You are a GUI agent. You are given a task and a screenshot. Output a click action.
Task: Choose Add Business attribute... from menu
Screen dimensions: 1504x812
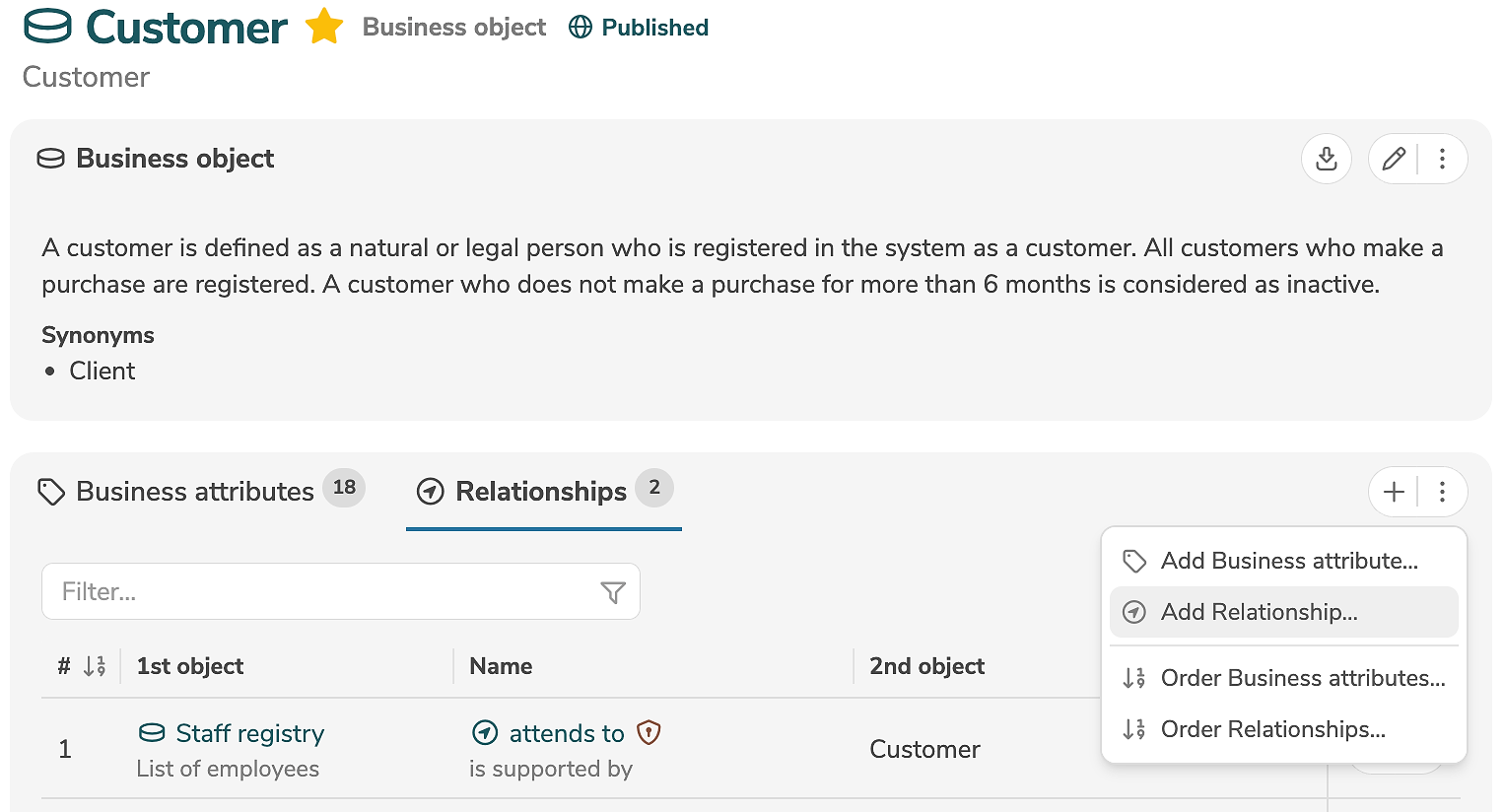click(x=1288, y=561)
